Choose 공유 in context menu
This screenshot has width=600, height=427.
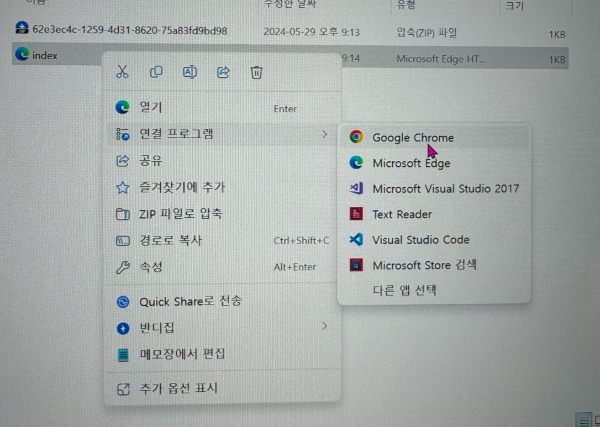(x=222, y=160)
